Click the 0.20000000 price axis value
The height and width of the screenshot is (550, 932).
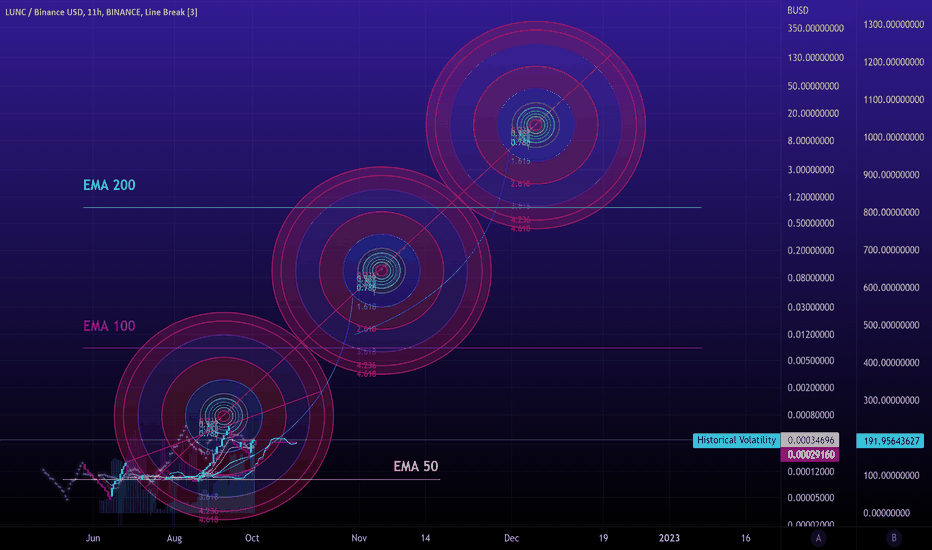click(x=811, y=251)
